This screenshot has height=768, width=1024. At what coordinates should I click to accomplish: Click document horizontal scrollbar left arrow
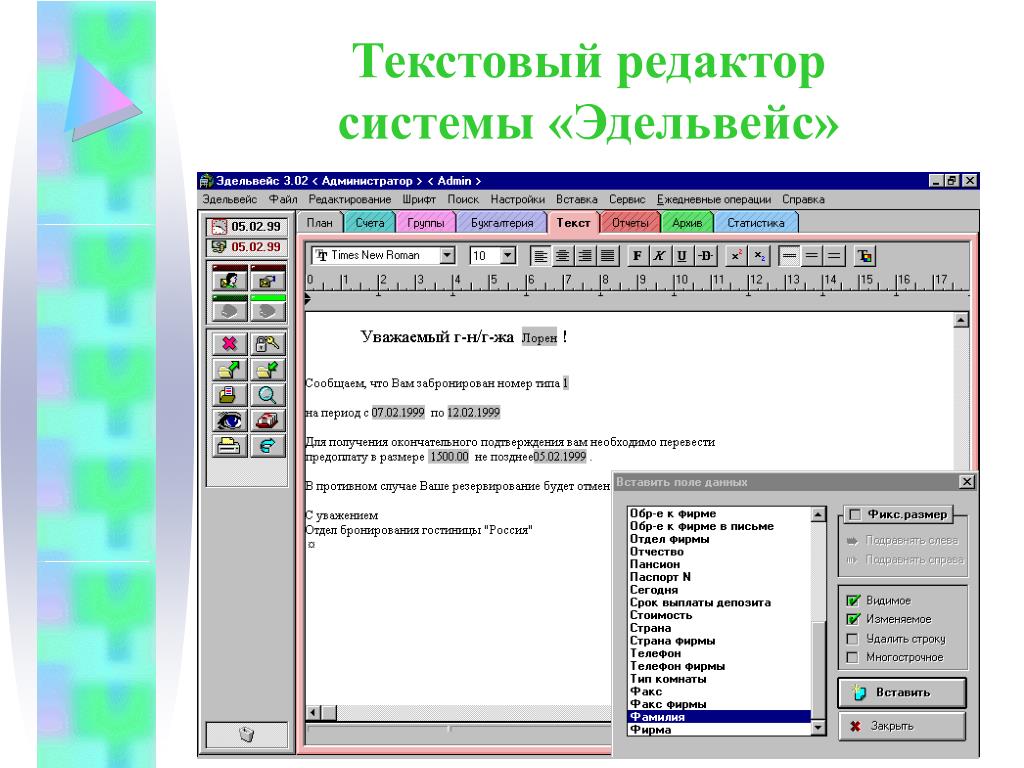313,712
